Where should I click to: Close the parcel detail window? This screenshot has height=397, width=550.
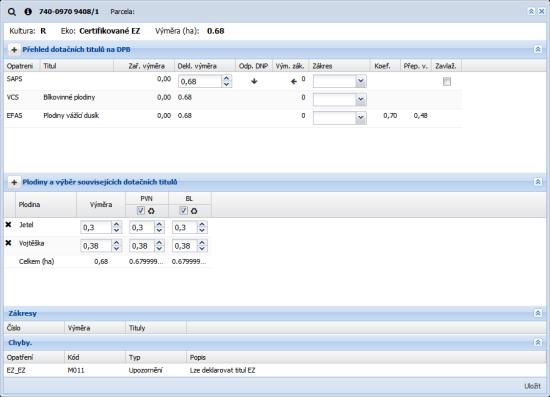(x=541, y=12)
